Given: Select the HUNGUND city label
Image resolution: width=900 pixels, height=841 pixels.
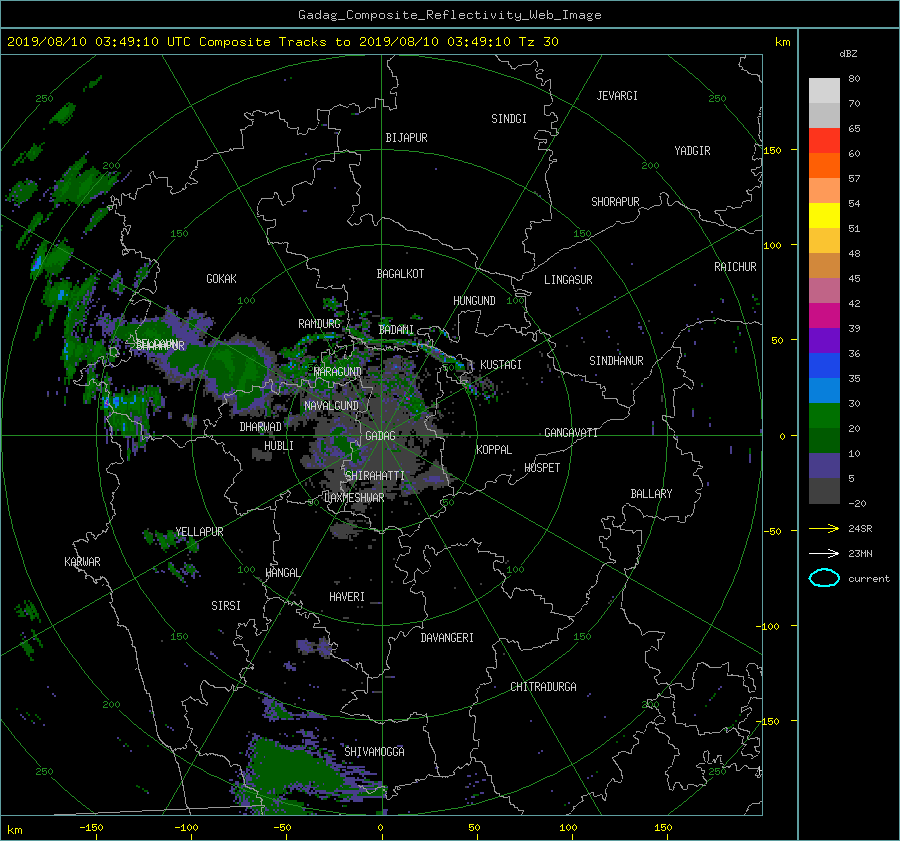Looking at the screenshot, I should [474, 301].
